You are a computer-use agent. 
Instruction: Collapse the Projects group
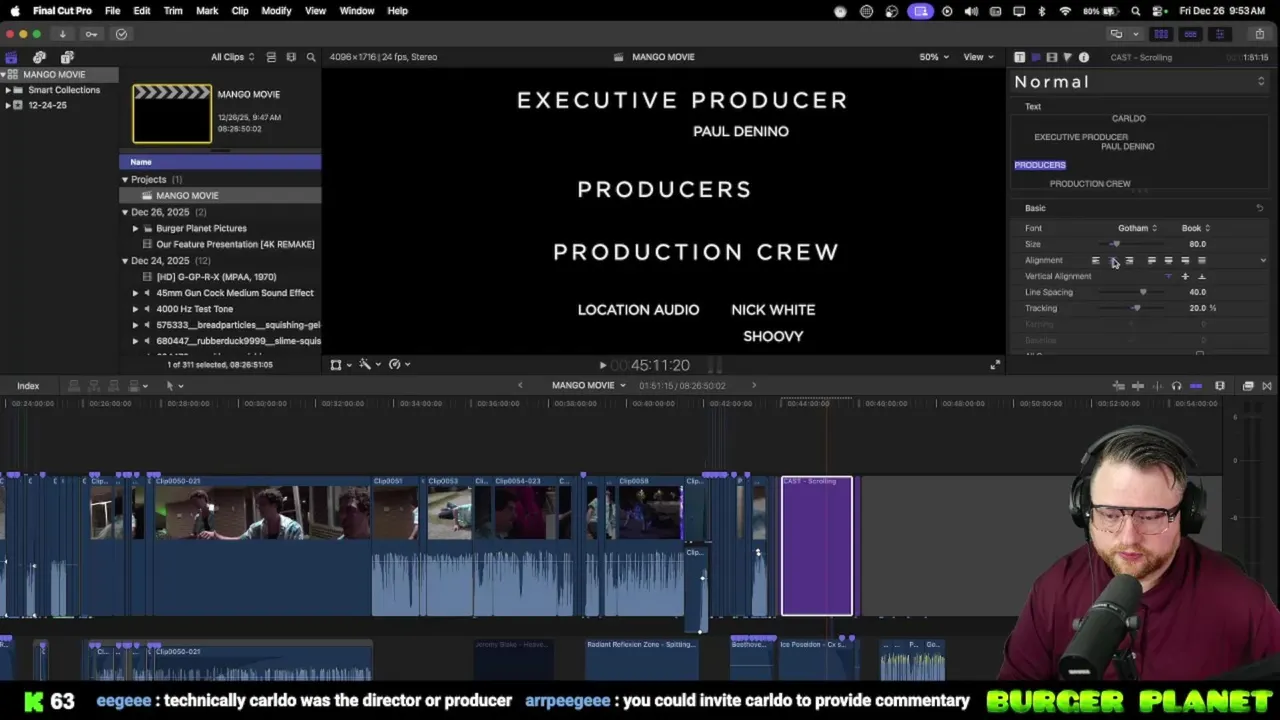pos(125,180)
